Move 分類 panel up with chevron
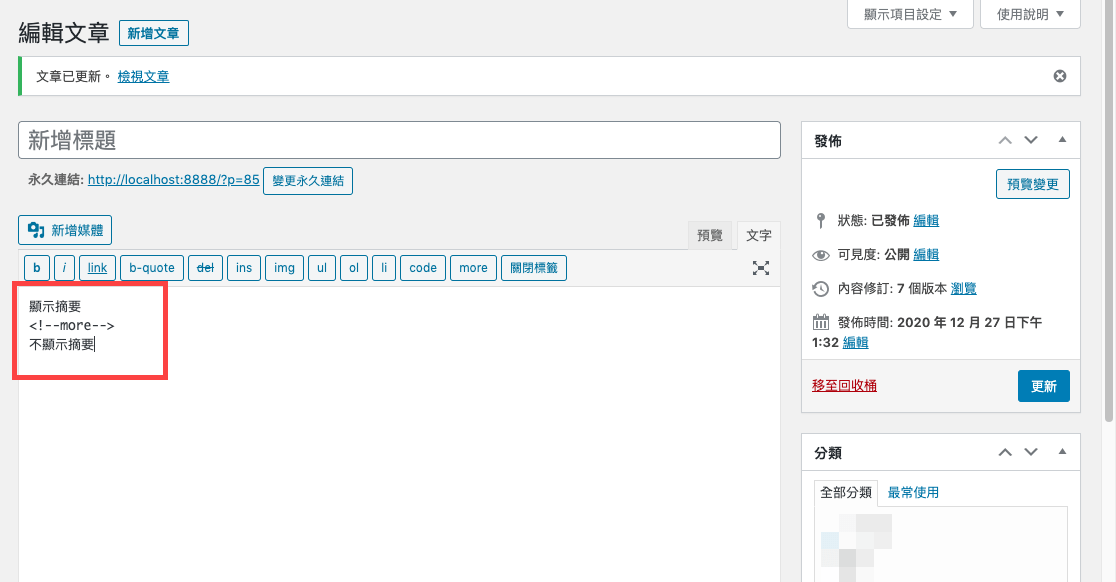The width and height of the screenshot is (1116, 582). coord(1005,452)
